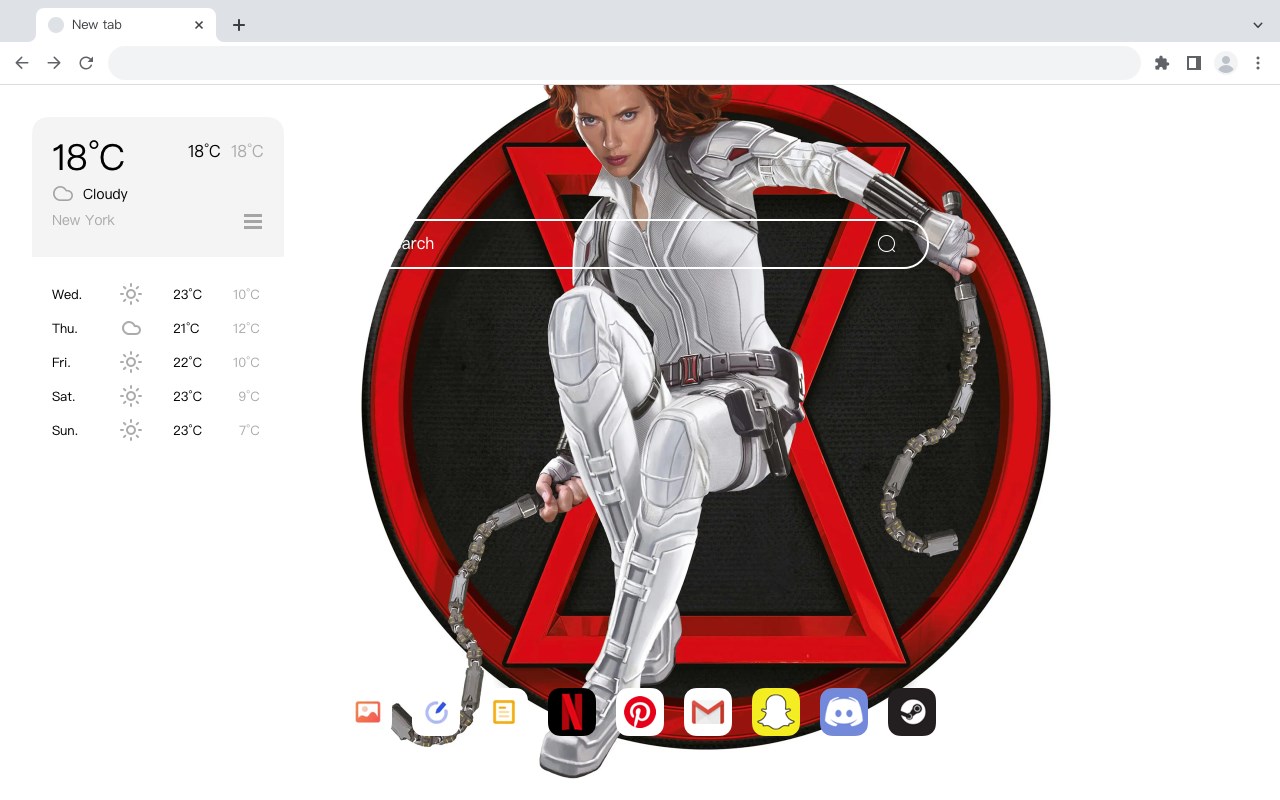Go forward to next page

54,63
